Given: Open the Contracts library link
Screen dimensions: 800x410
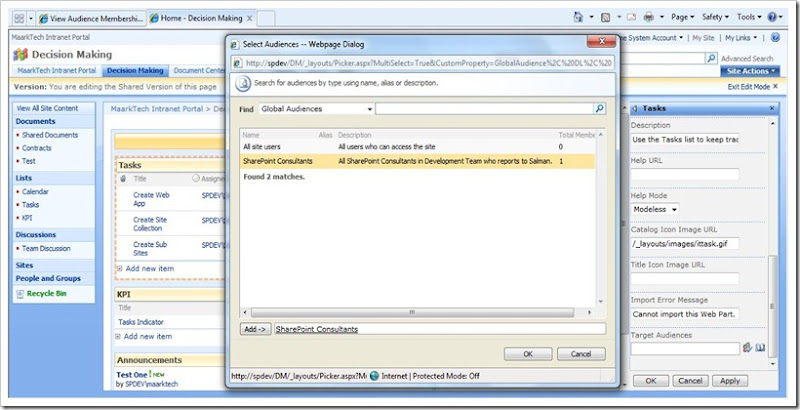Looking at the screenshot, I should (x=37, y=148).
